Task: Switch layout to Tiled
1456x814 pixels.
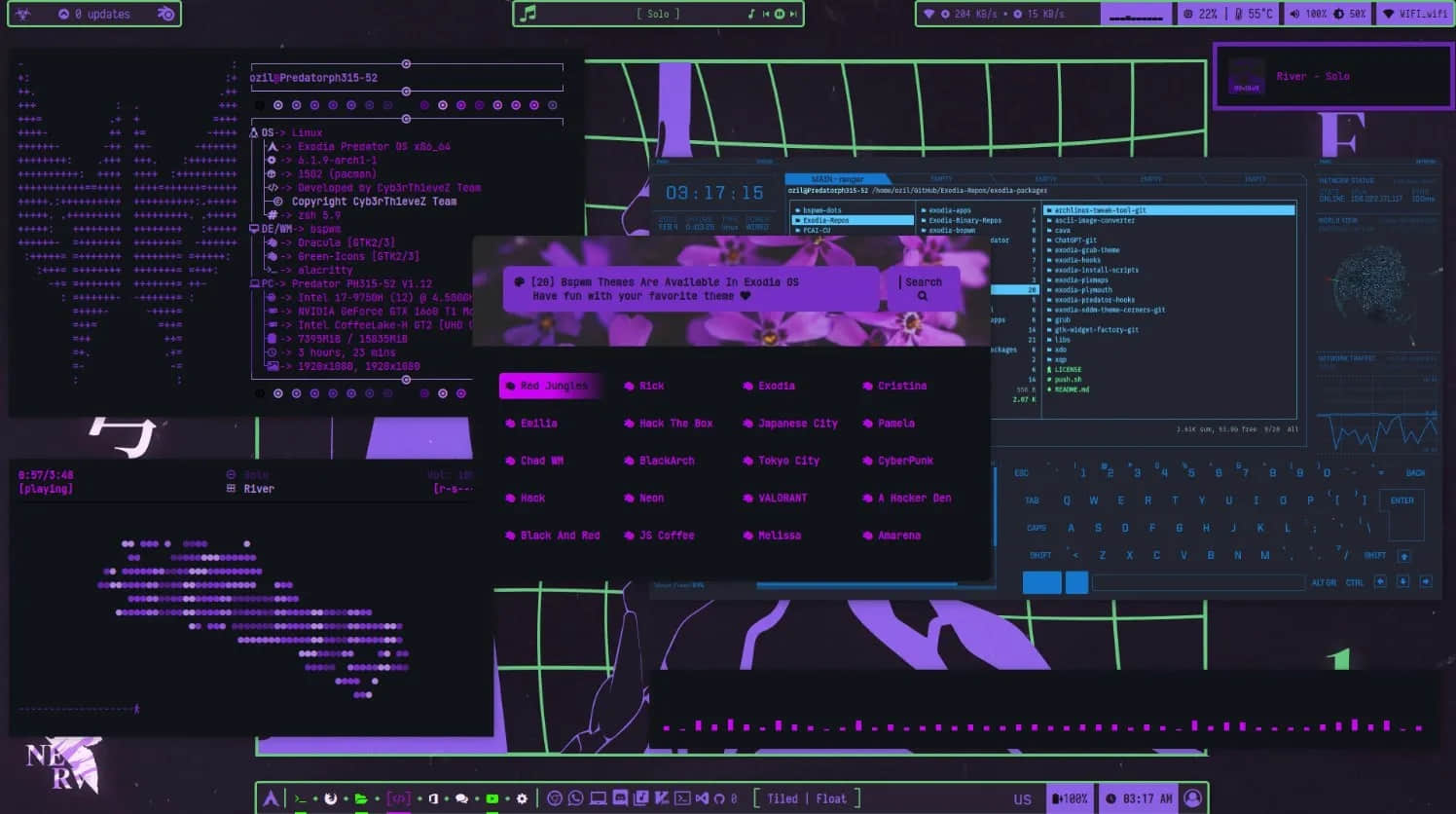Action: coord(782,798)
